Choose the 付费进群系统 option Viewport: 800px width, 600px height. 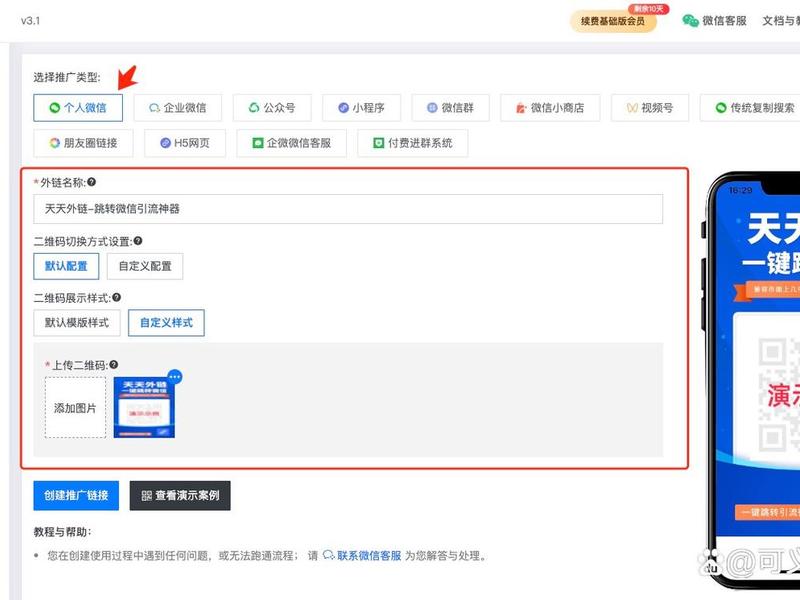point(413,143)
